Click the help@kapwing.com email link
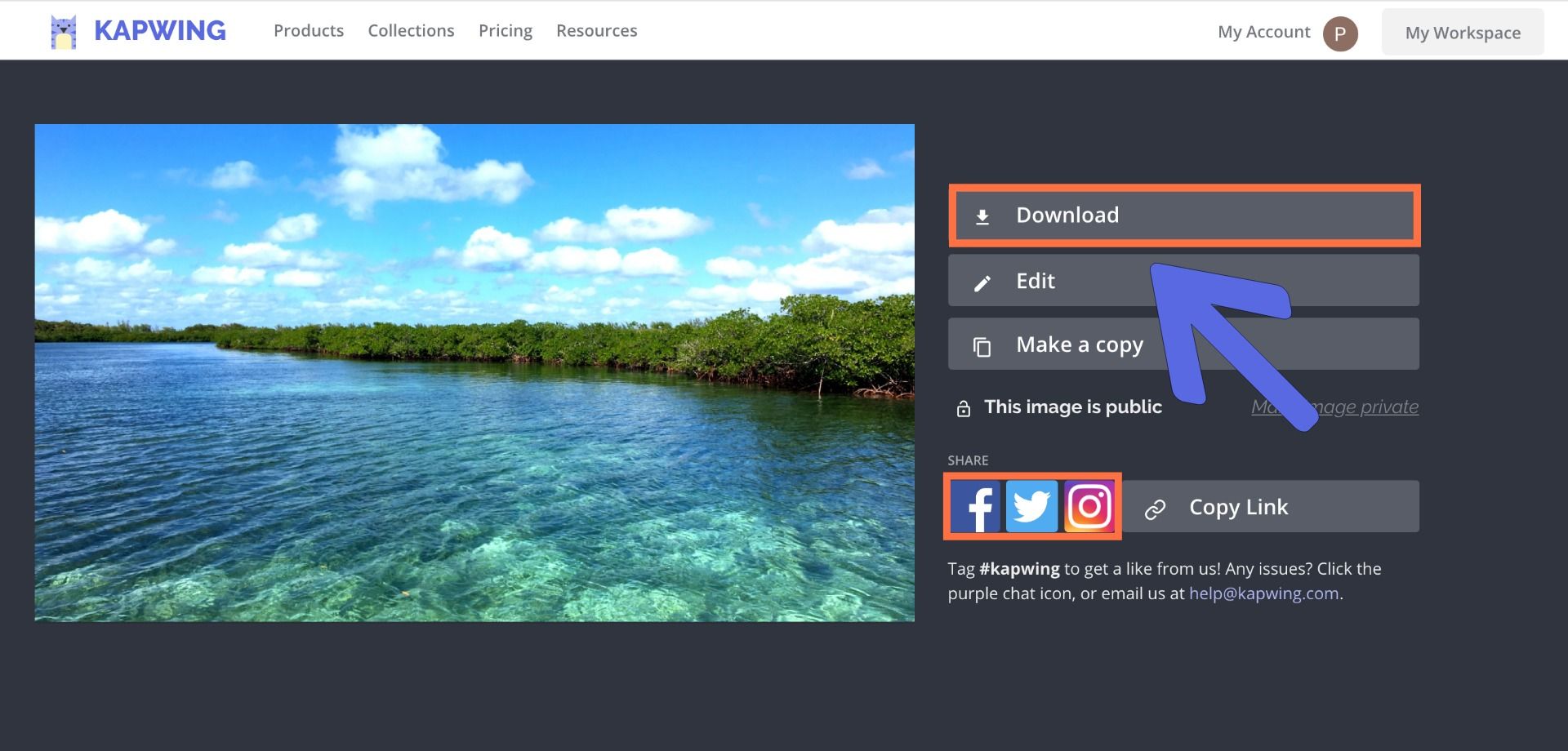Image resolution: width=1568 pixels, height=751 pixels. [1263, 593]
